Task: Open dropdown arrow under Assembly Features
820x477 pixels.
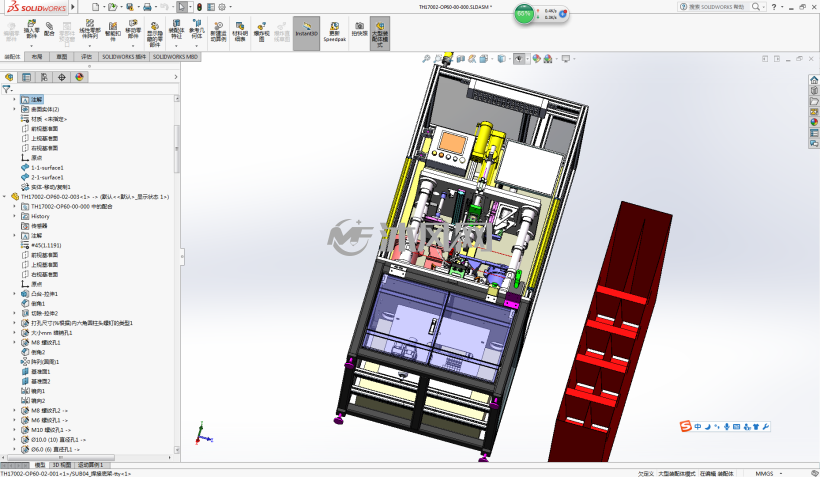Action: pos(176,46)
